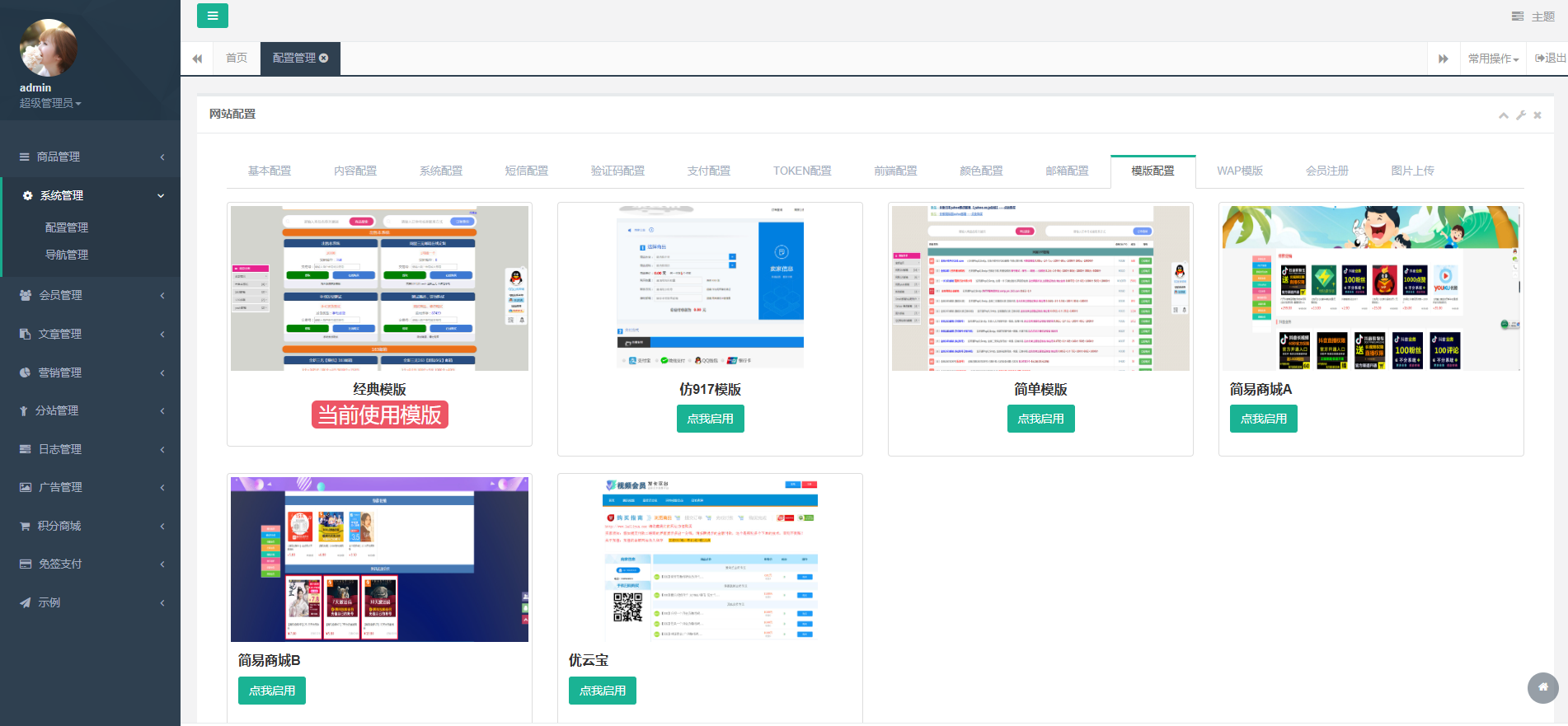Switch to the 支付配置 tab
The image size is (1568, 726).
click(x=708, y=171)
